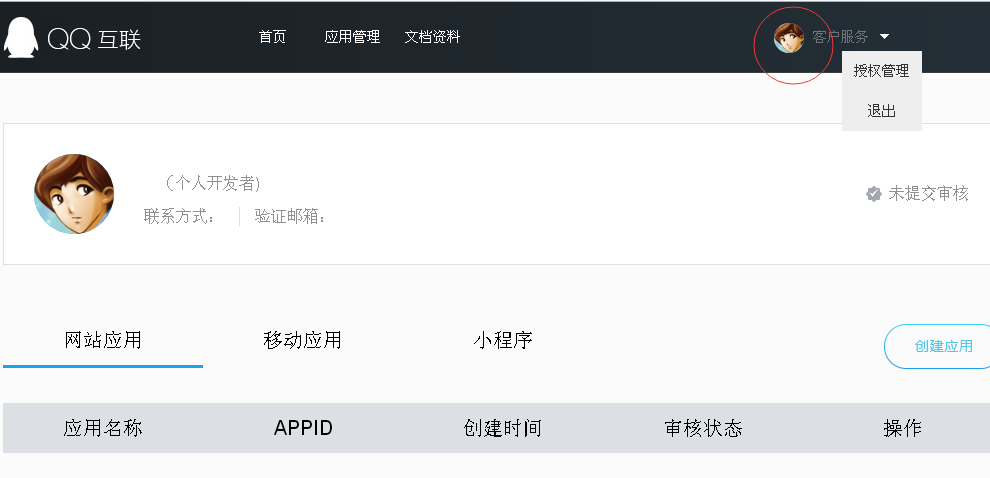Select 授权管理 from the dropdown menu
The width and height of the screenshot is (990, 478).
[881, 71]
